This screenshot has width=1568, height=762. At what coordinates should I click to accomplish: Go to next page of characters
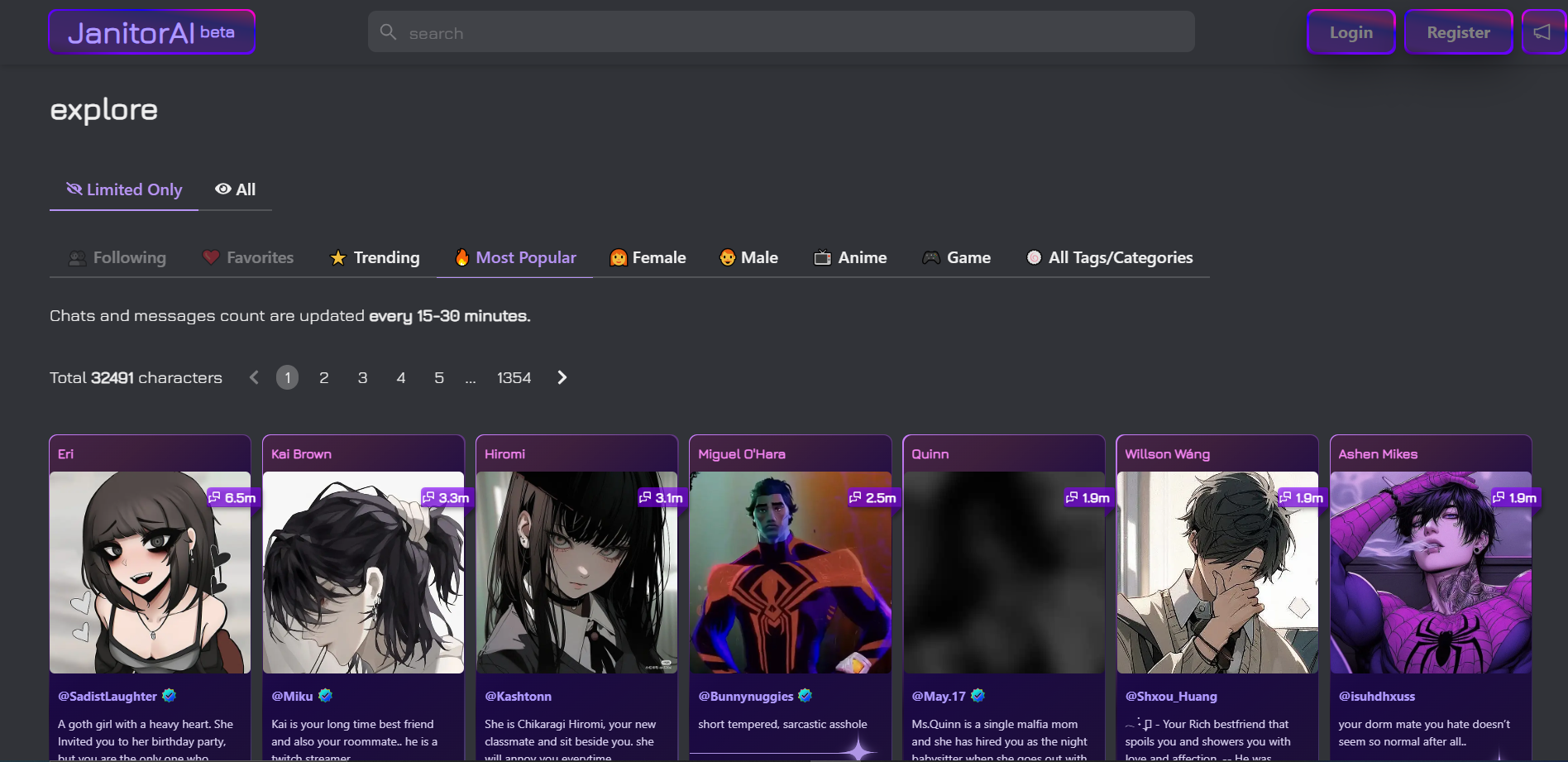562,377
